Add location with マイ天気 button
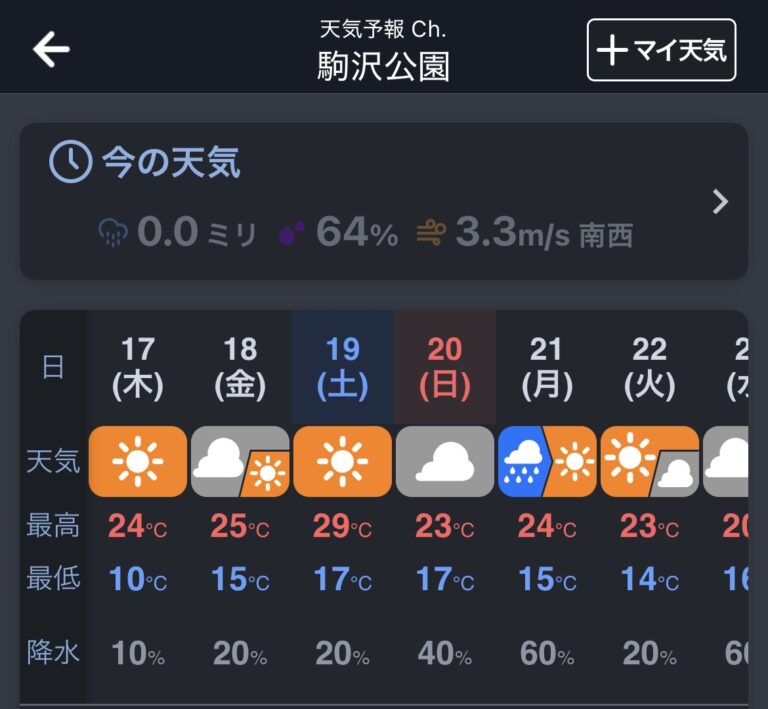Screen dimensions: 768x709 coord(661,49)
